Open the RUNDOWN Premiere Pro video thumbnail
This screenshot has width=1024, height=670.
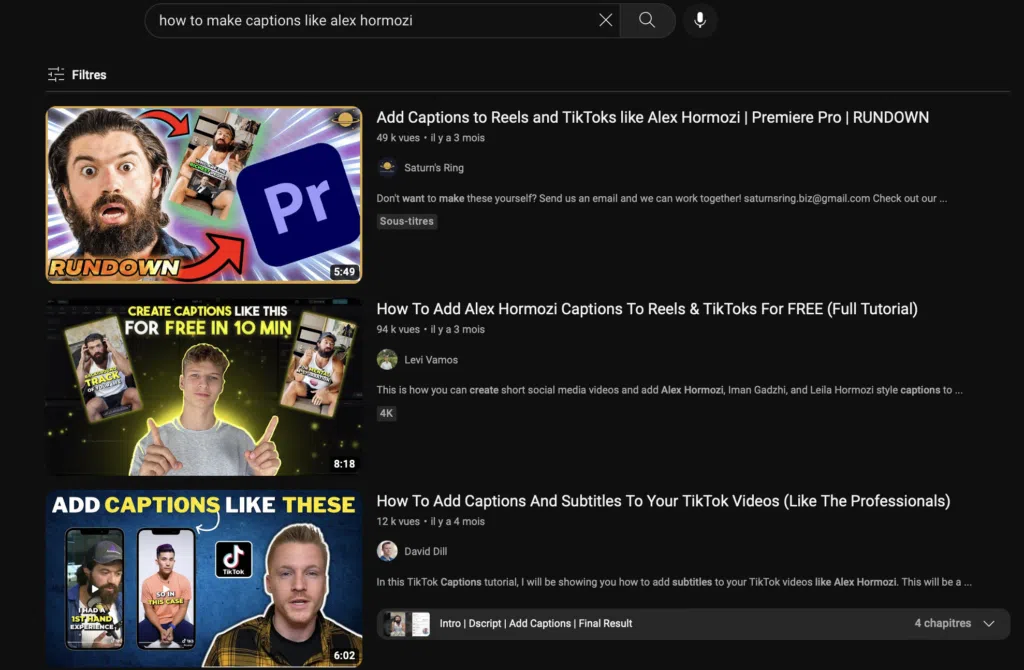point(204,195)
